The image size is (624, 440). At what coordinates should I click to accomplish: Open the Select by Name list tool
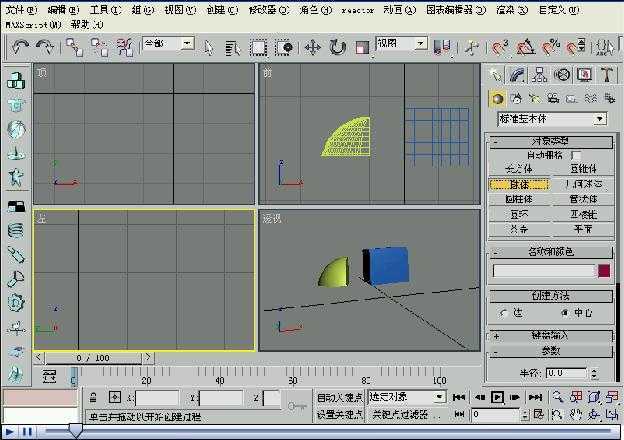233,48
